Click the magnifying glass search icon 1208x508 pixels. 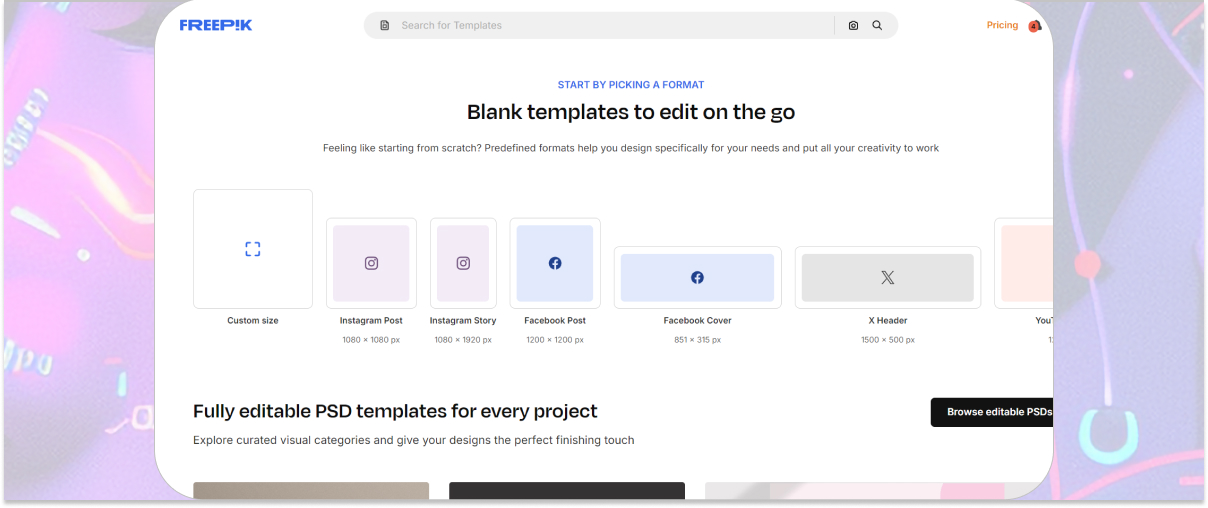877,26
